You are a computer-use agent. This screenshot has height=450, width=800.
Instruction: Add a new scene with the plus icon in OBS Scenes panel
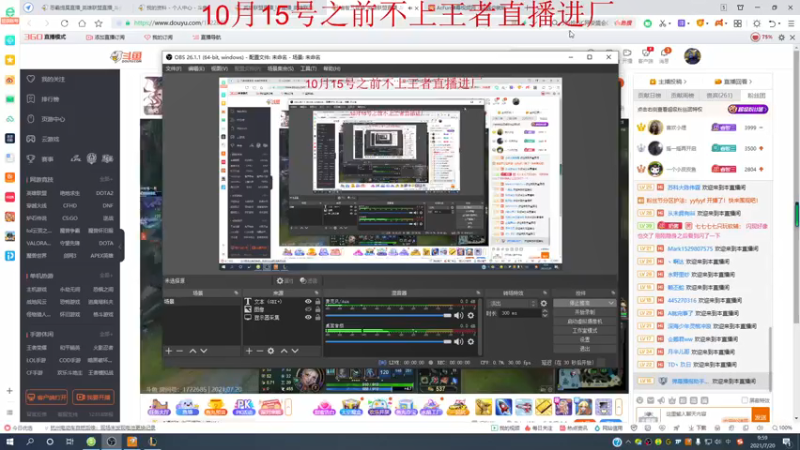point(169,351)
